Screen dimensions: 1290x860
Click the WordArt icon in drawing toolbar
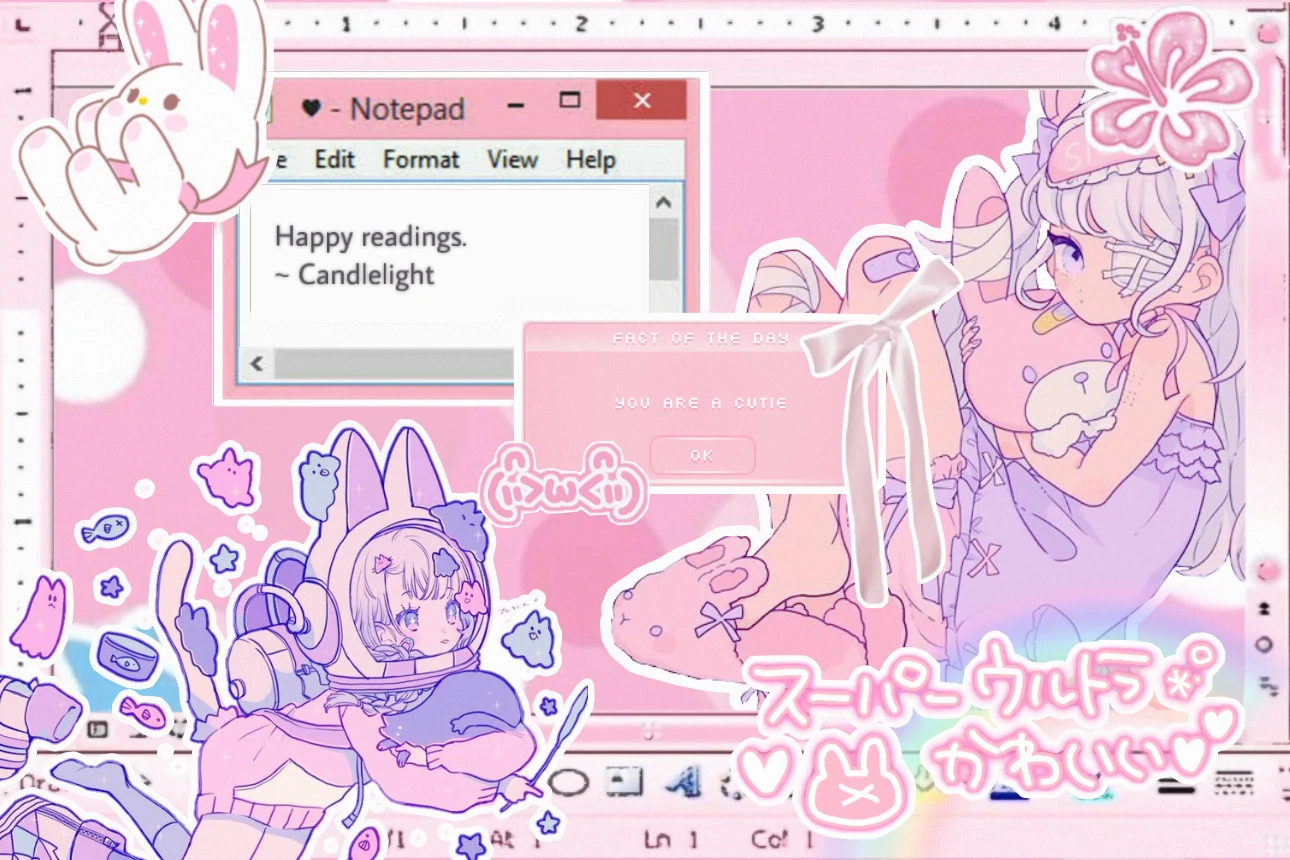[681, 781]
